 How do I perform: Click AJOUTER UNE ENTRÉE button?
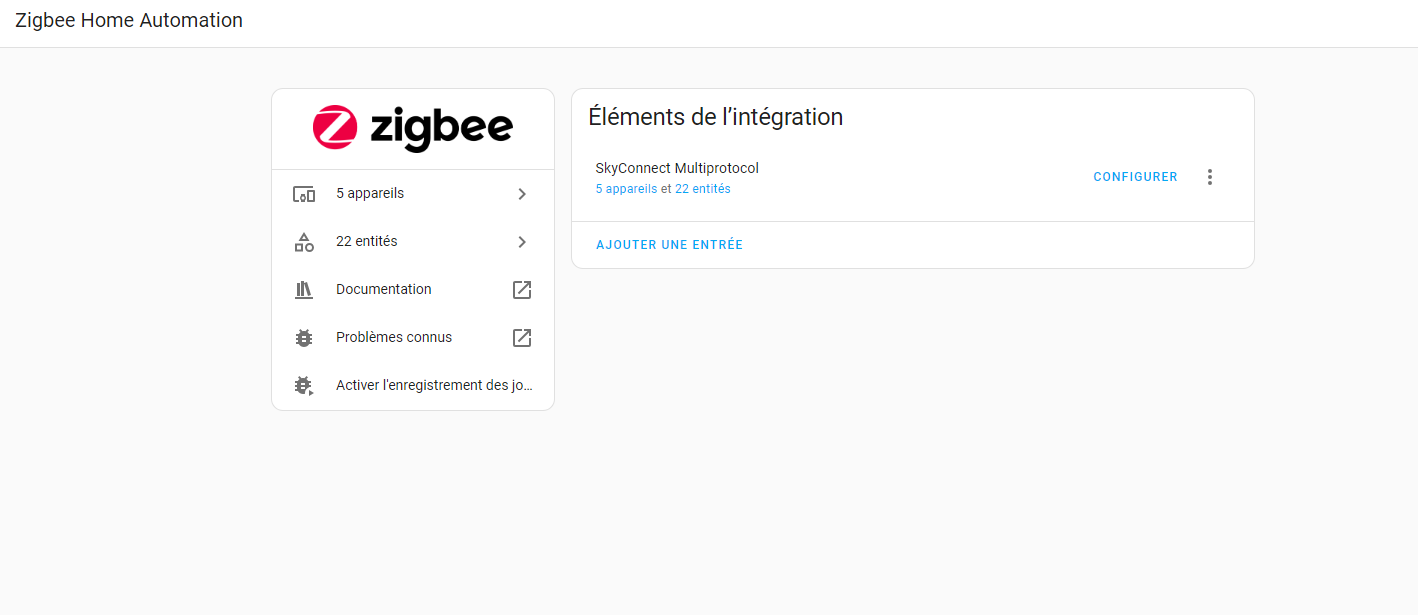pyautogui.click(x=669, y=245)
